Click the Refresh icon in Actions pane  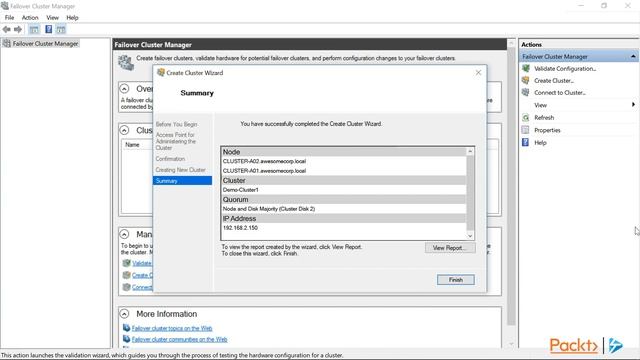tap(526, 118)
